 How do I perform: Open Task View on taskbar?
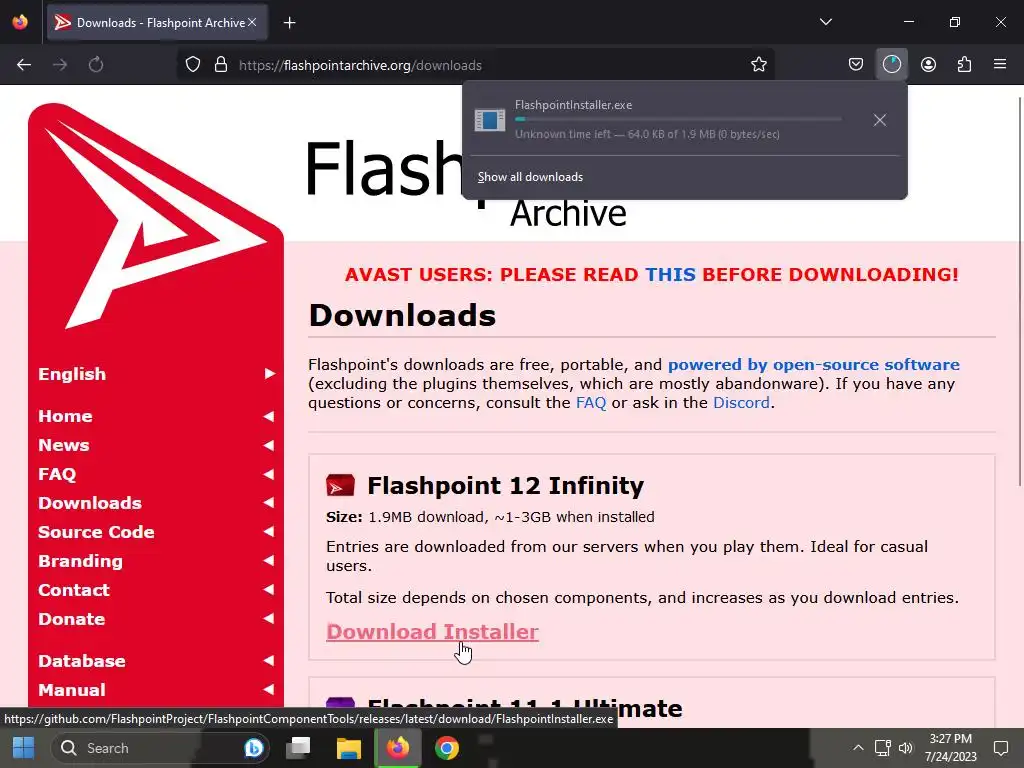299,748
